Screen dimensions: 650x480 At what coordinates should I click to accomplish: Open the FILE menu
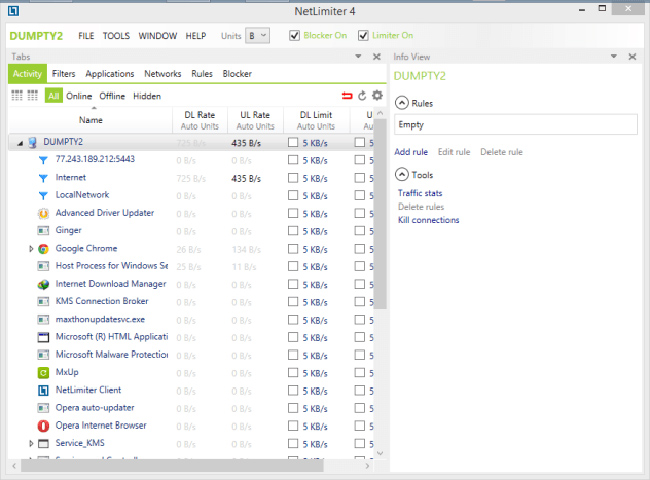click(86, 36)
